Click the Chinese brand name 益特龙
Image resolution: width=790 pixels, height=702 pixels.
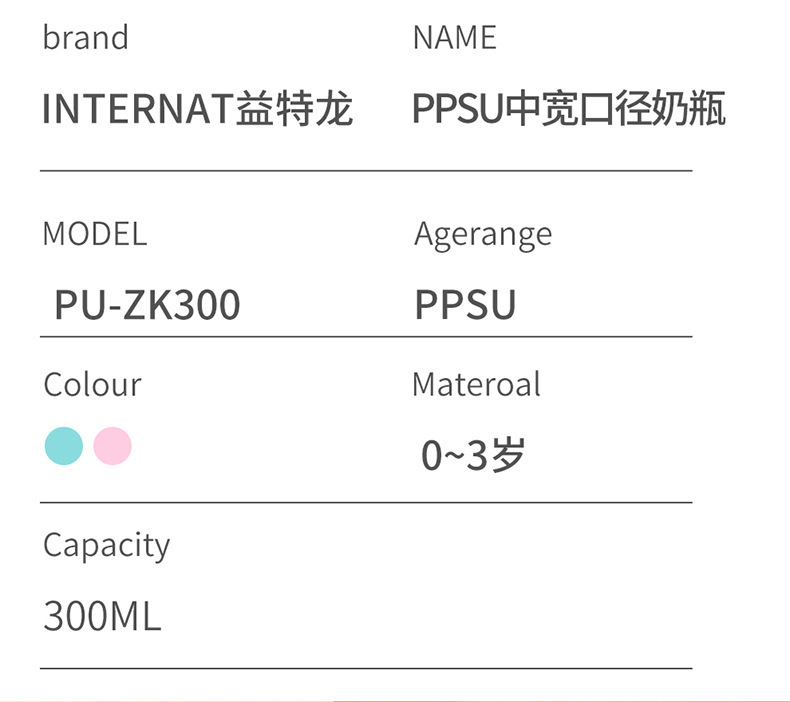294,109
